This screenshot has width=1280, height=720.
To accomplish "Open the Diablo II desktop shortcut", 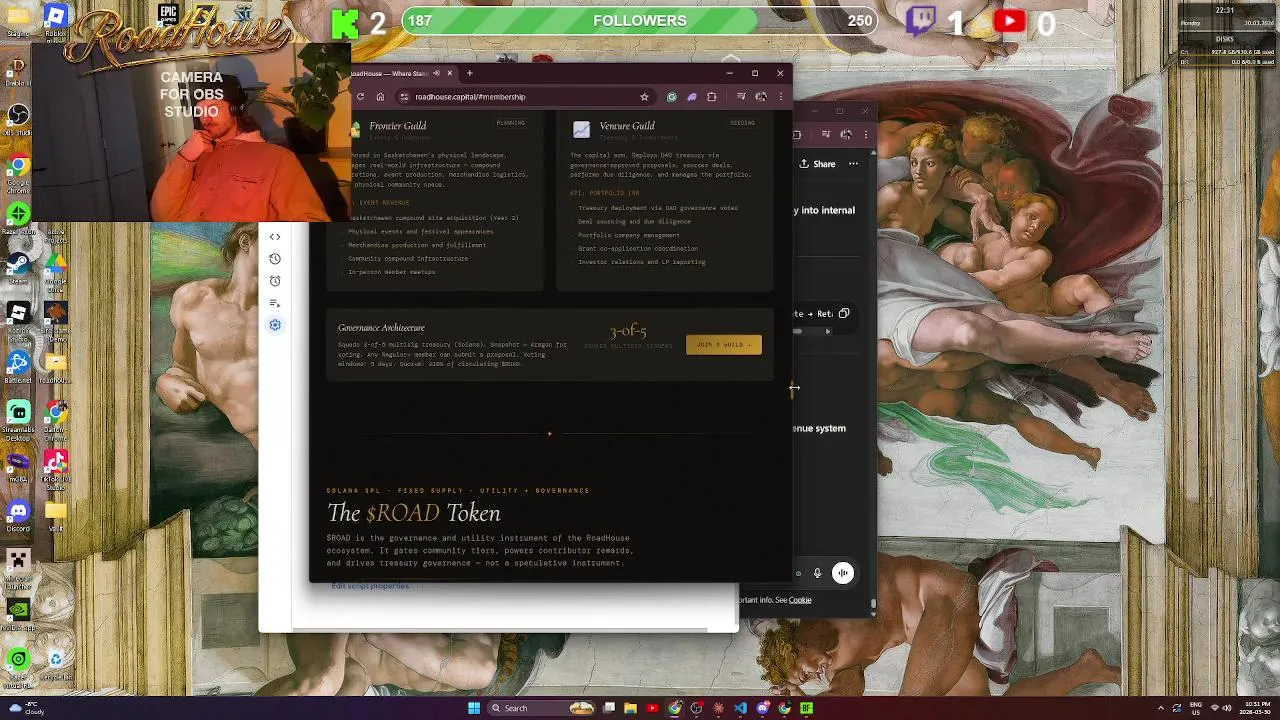I will 18,71.
